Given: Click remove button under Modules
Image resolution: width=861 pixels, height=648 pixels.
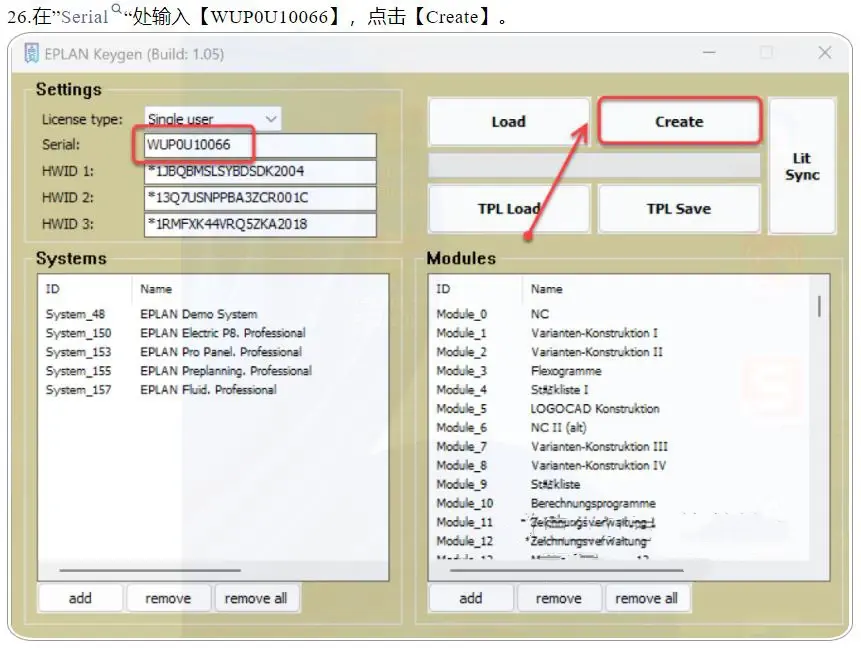Looking at the screenshot, I should click(558, 598).
